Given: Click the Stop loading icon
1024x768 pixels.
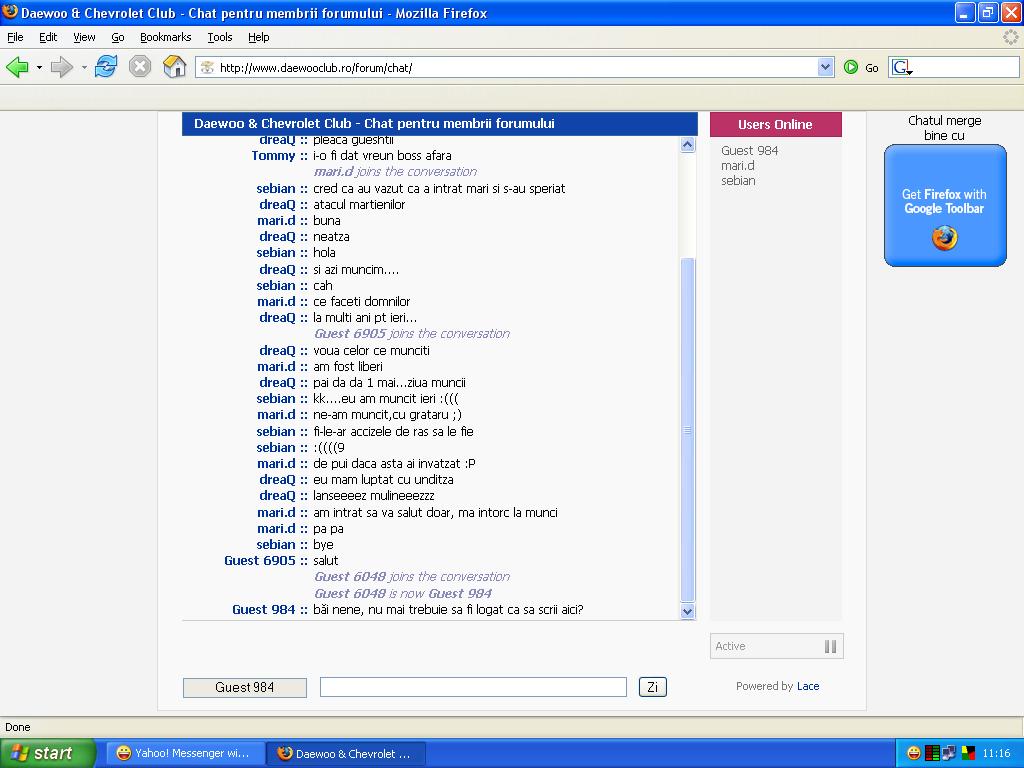Looking at the screenshot, I should coord(140,67).
